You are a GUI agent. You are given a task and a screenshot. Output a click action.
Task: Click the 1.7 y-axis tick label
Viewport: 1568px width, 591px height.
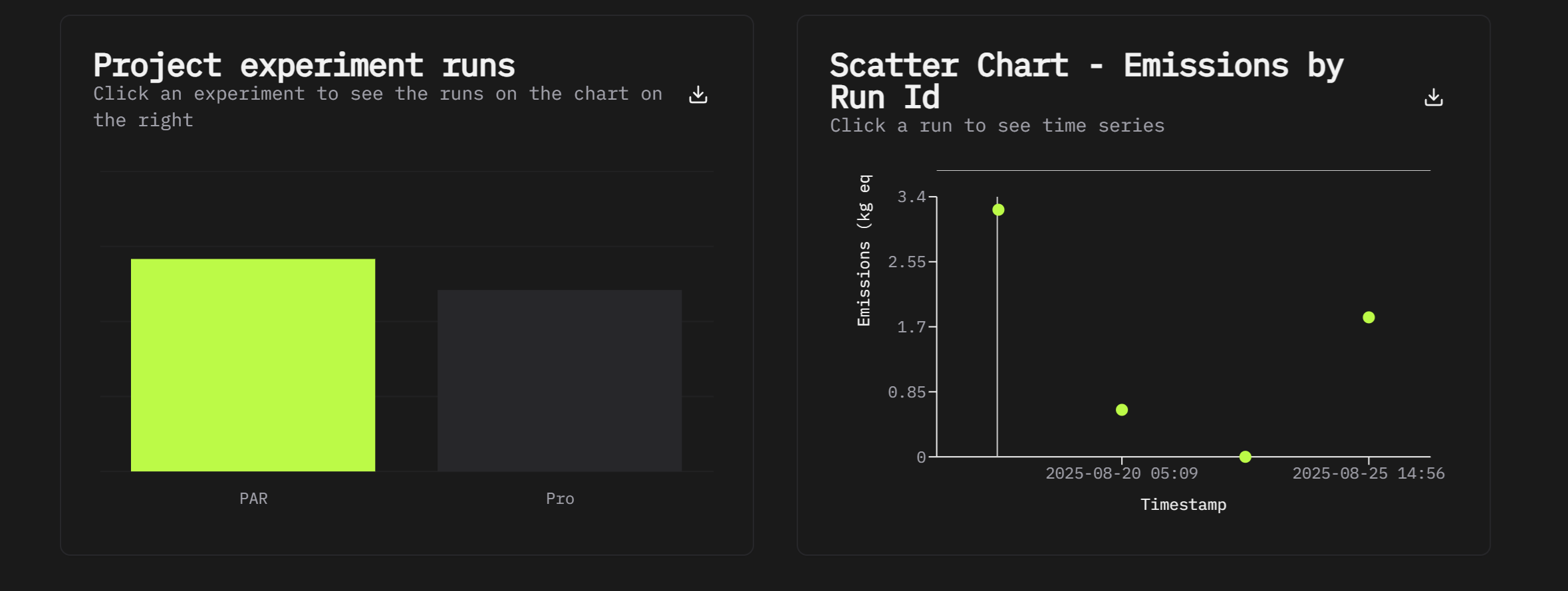pyautogui.click(x=911, y=327)
